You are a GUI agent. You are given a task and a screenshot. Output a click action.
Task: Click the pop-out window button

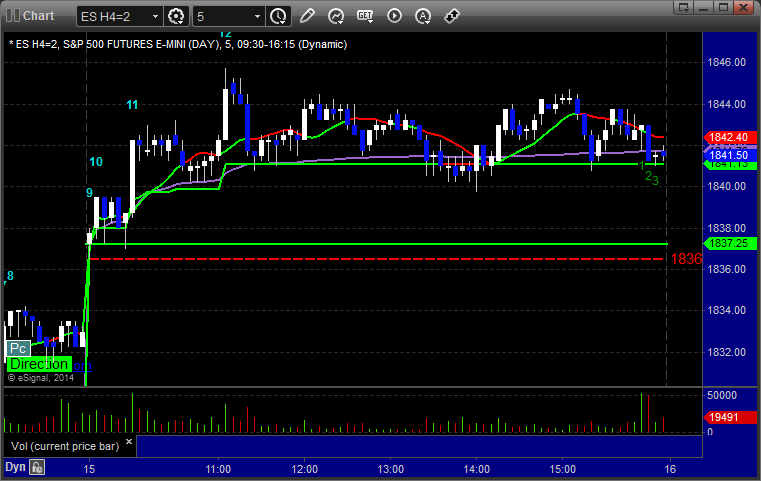(684, 7)
